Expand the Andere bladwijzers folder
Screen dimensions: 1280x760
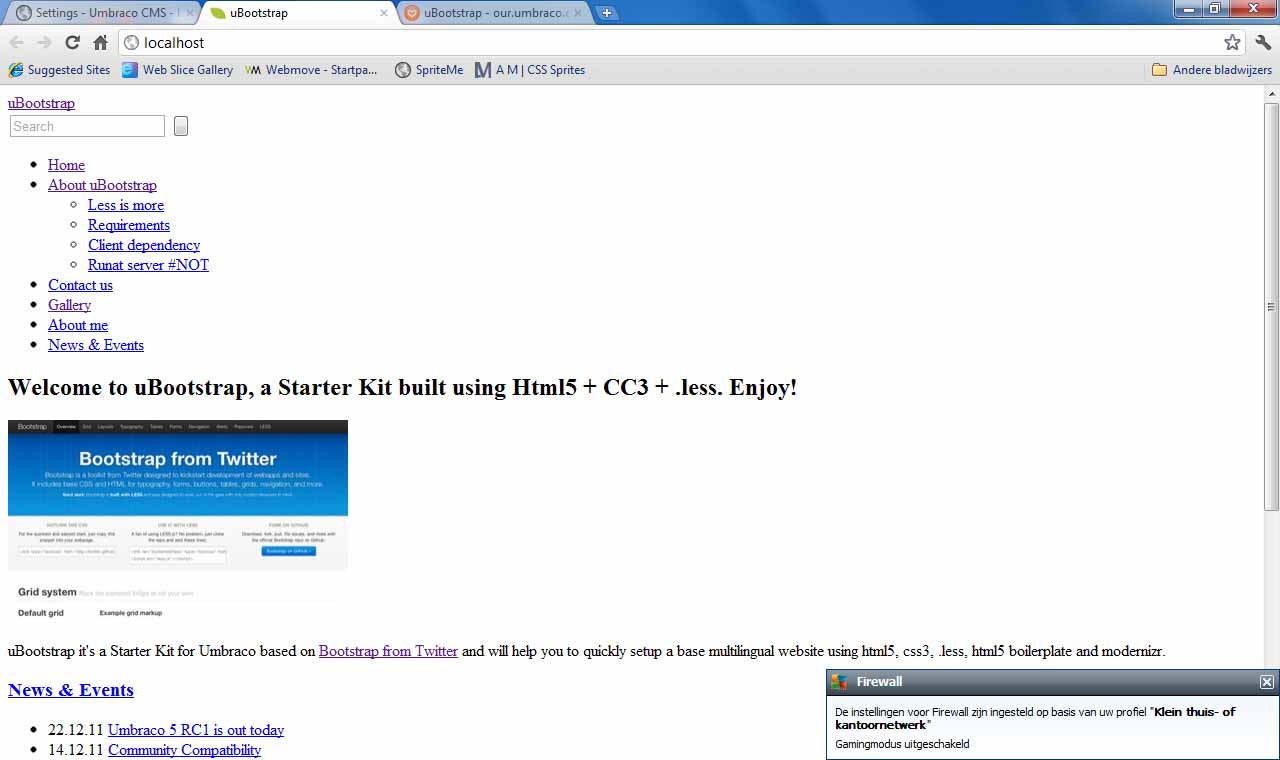(x=1212, y=70)
